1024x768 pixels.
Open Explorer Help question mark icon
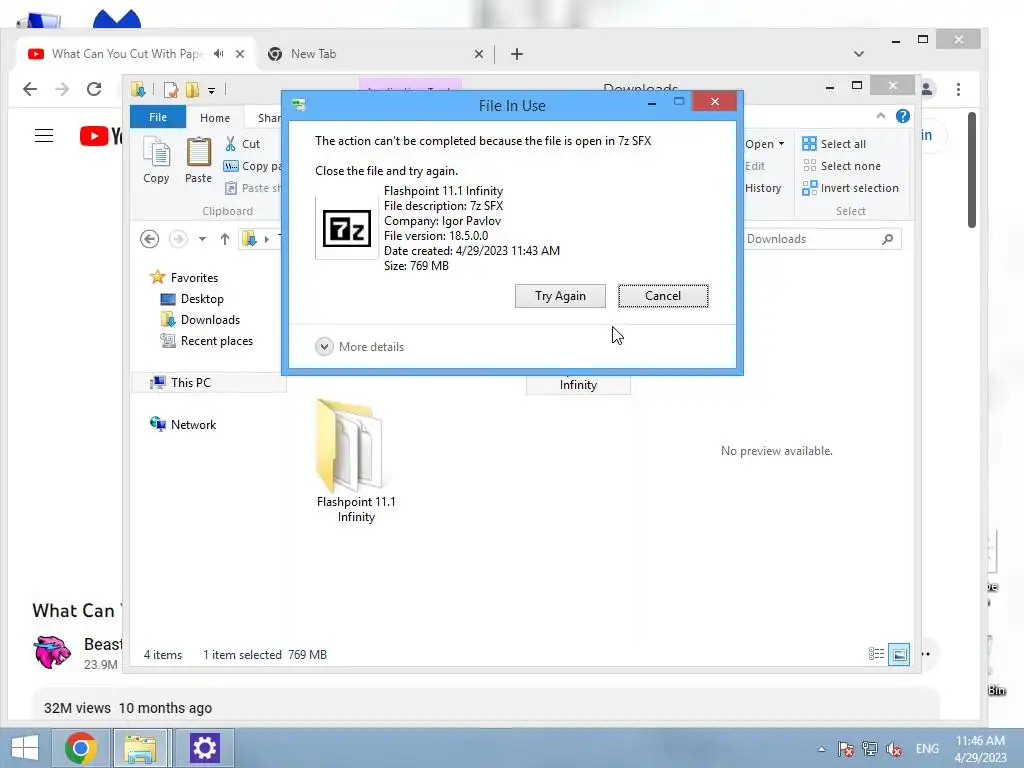[903, 116]
